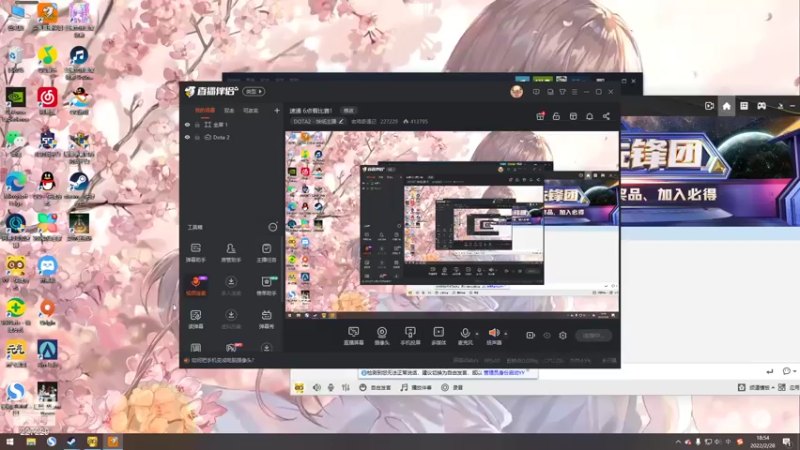Screen dimensions: 800x450
Task: Open the skin (shirt) icon in title bar
Action: coord(562,92)
